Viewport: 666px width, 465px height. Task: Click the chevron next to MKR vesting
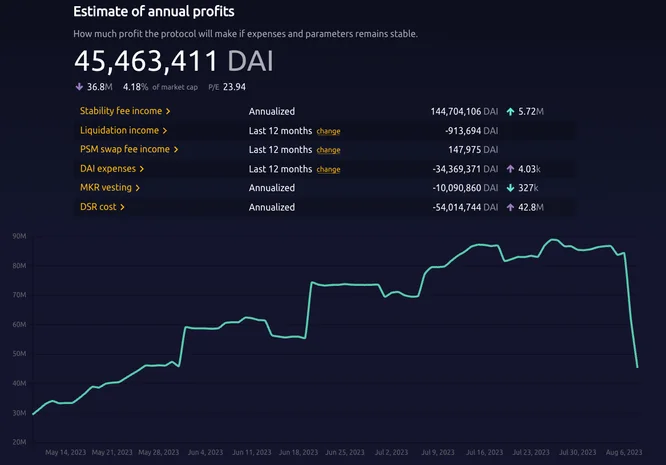(137, 188)
